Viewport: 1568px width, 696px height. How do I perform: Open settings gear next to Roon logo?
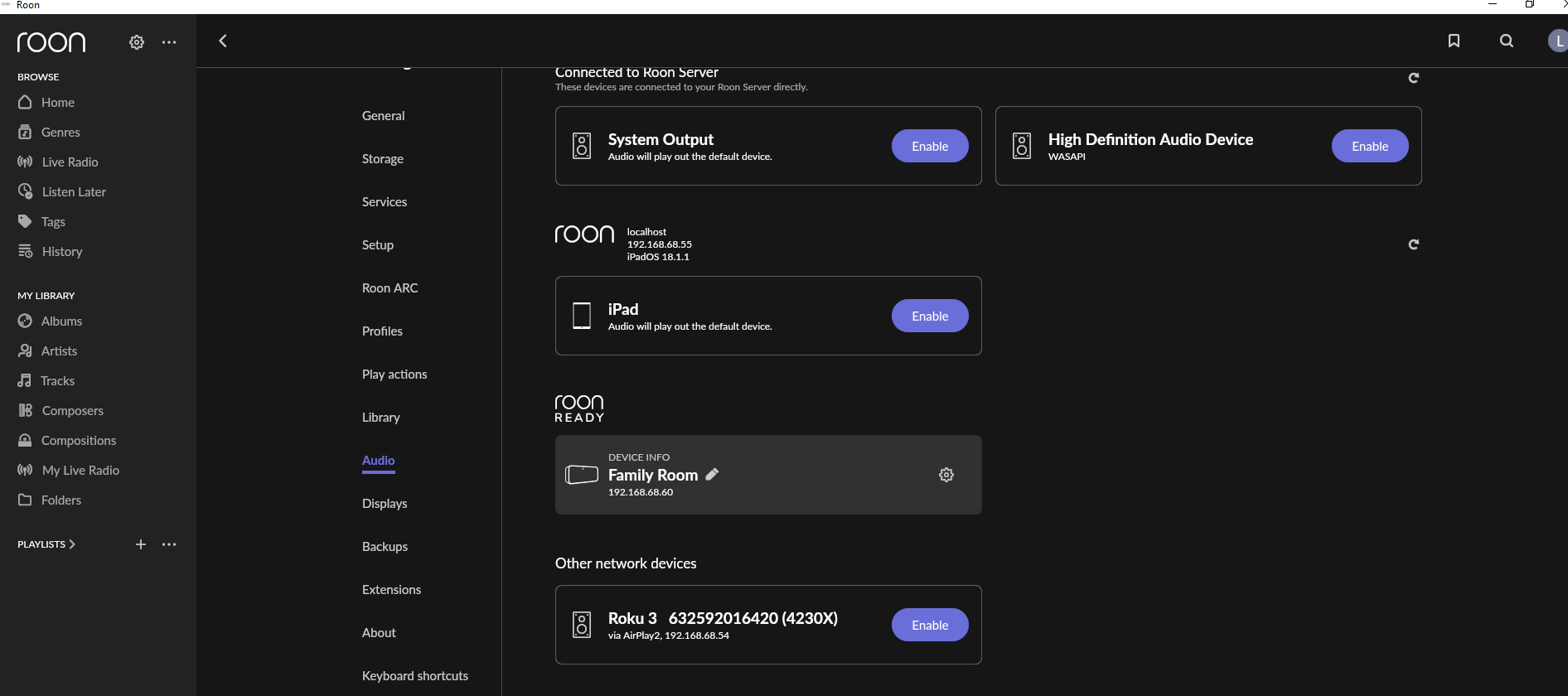[x=137, y=42]
